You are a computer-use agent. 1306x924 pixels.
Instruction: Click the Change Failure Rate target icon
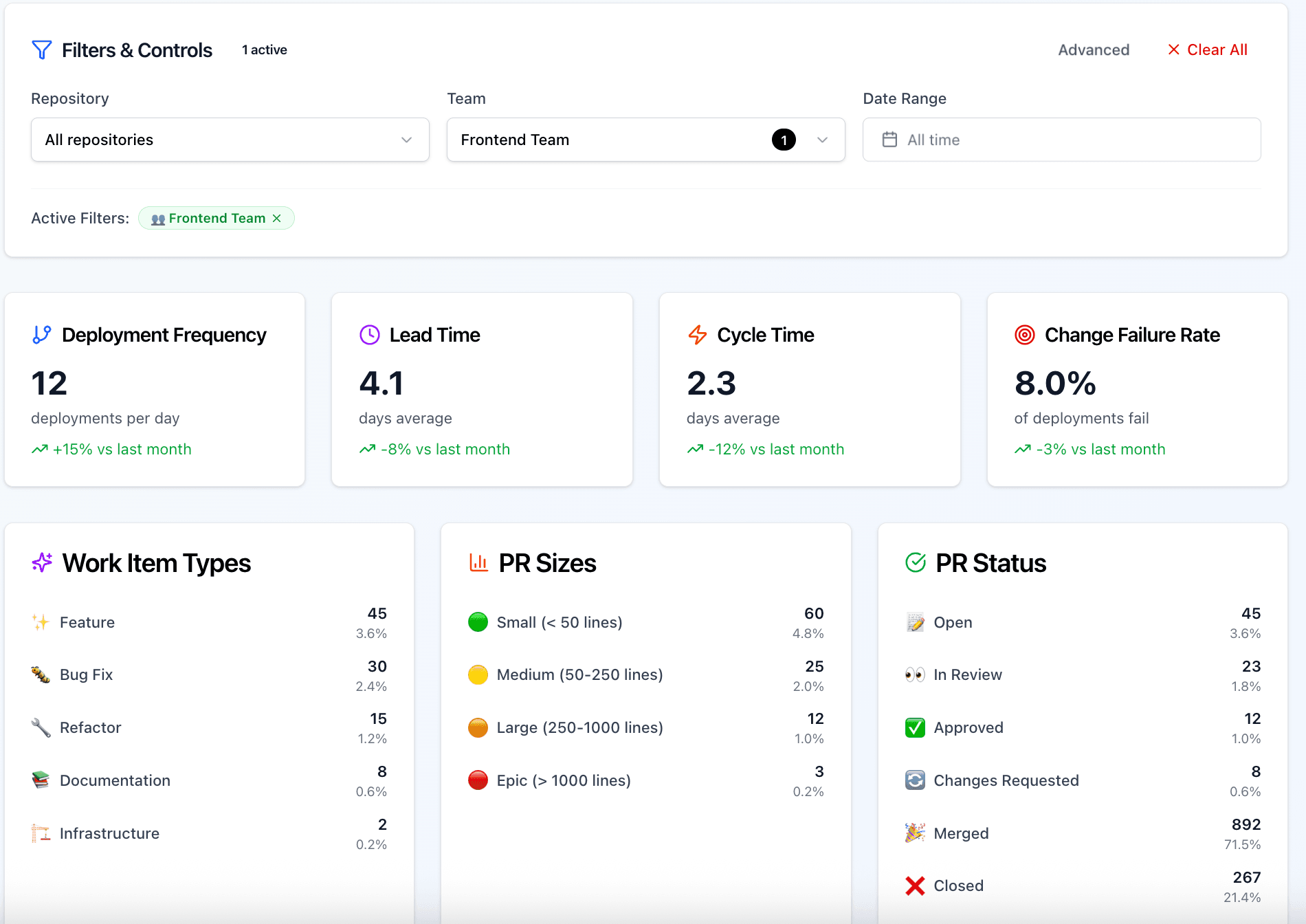tap(1024, 335)
